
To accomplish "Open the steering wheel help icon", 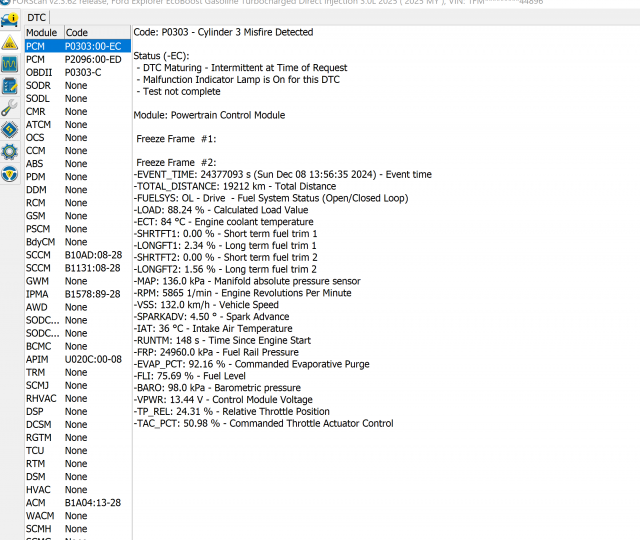I will pos(10,173).
